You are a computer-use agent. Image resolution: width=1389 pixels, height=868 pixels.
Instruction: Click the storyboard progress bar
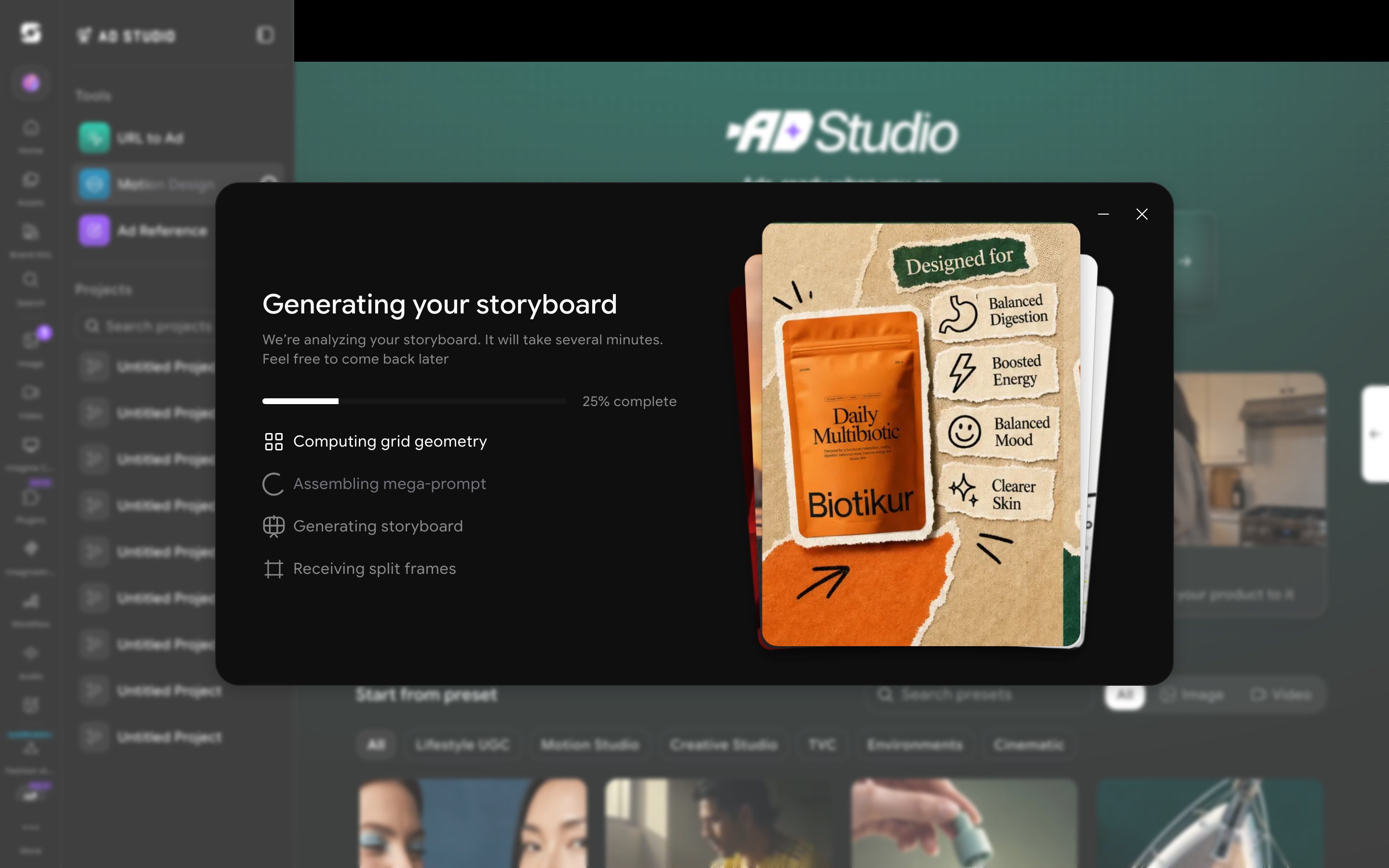click(x=414, y=401)
